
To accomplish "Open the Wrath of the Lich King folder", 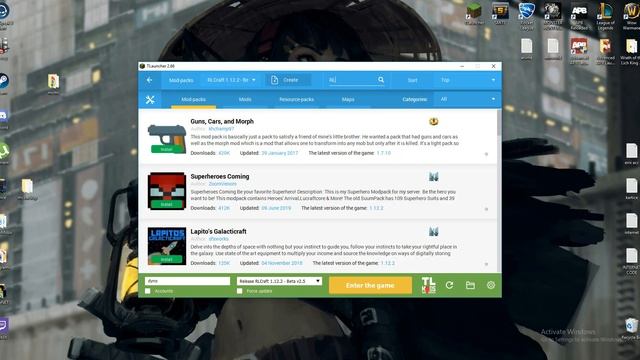I will tap(631, 51).
